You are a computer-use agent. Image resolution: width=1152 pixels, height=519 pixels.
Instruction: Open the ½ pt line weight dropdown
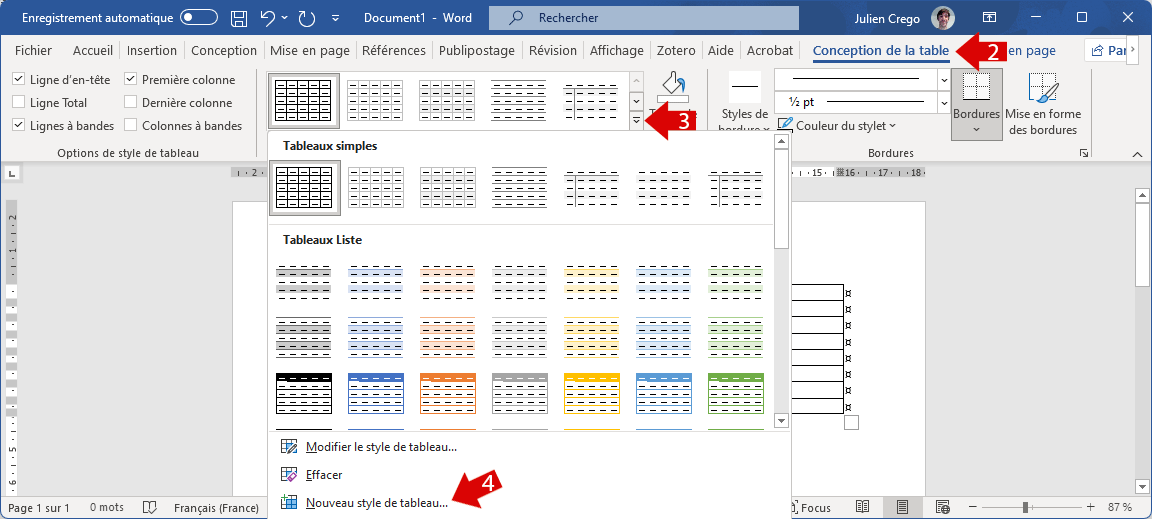(x=943, y=102)
